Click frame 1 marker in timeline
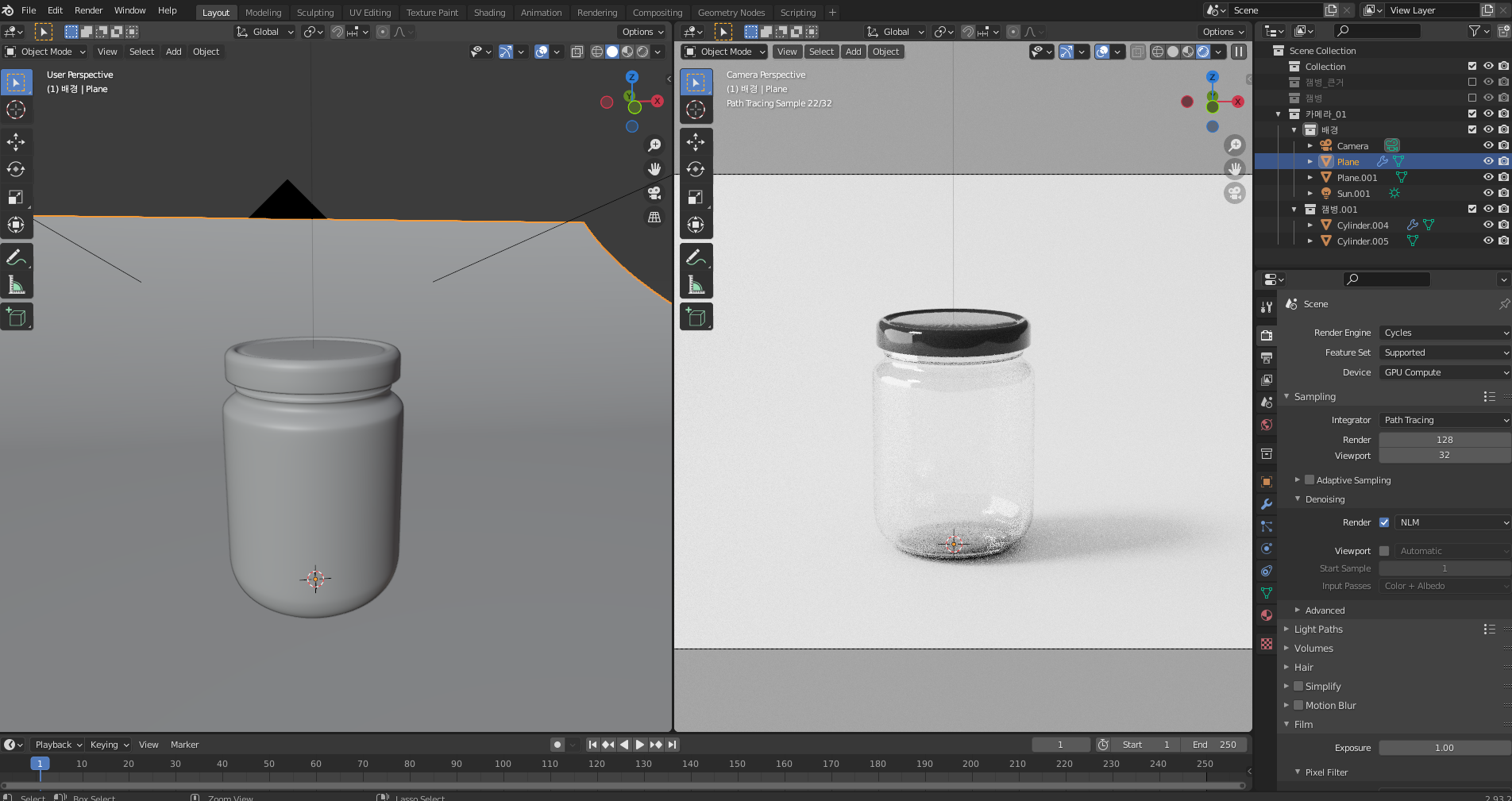The image size is (1512, 801). click(40, 763)
